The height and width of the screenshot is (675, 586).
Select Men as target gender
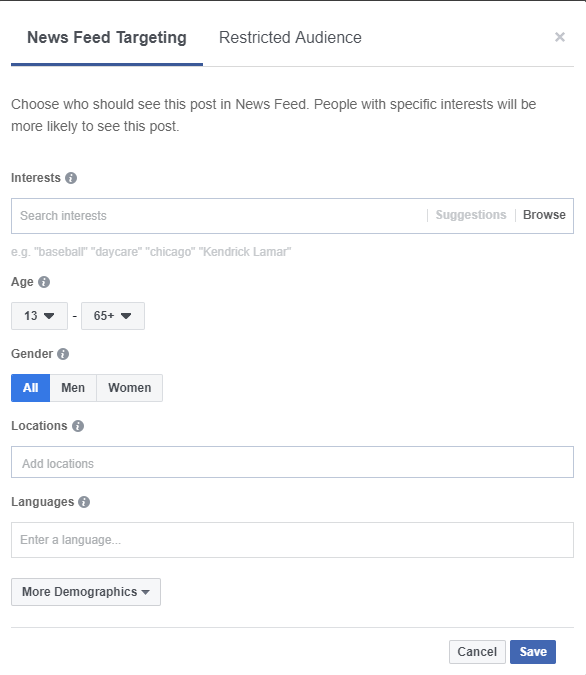pyautogui.click(x=73, y=388)
